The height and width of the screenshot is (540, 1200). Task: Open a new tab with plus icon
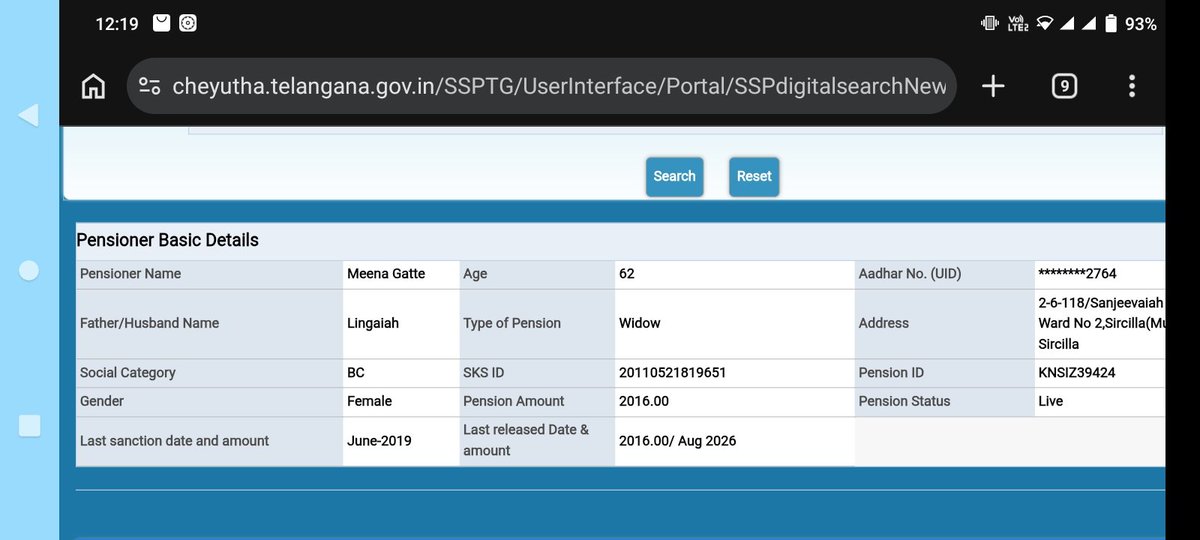click(993, 86)
